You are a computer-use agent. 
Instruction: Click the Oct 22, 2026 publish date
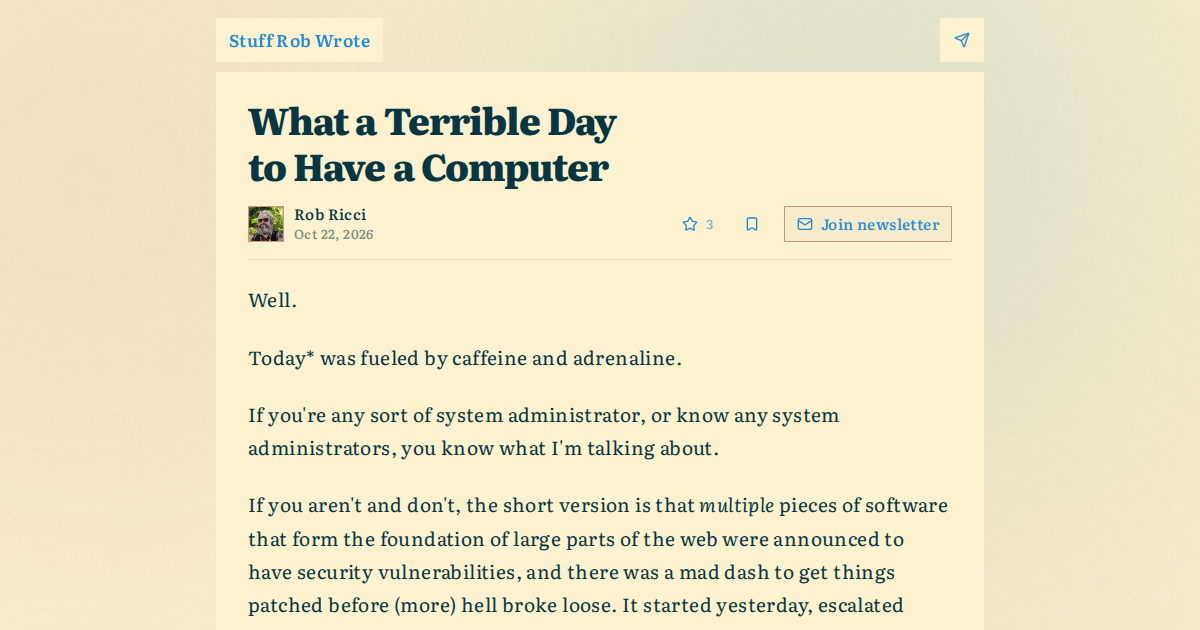[334, 235]
